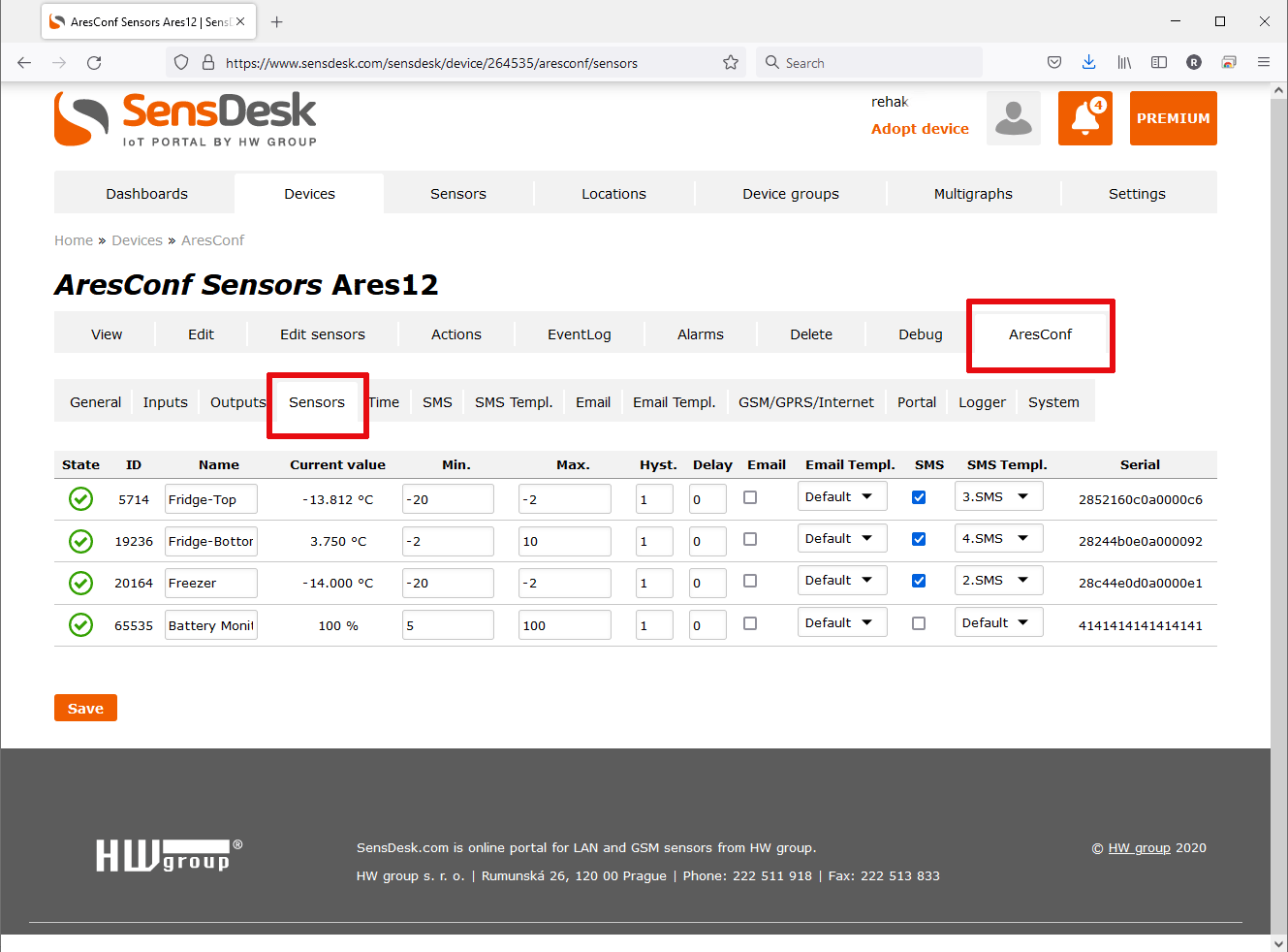Open Email Templ. dropdown for Freezer
The height and width of the screenshot is (952, 1288).
point(842,580)
